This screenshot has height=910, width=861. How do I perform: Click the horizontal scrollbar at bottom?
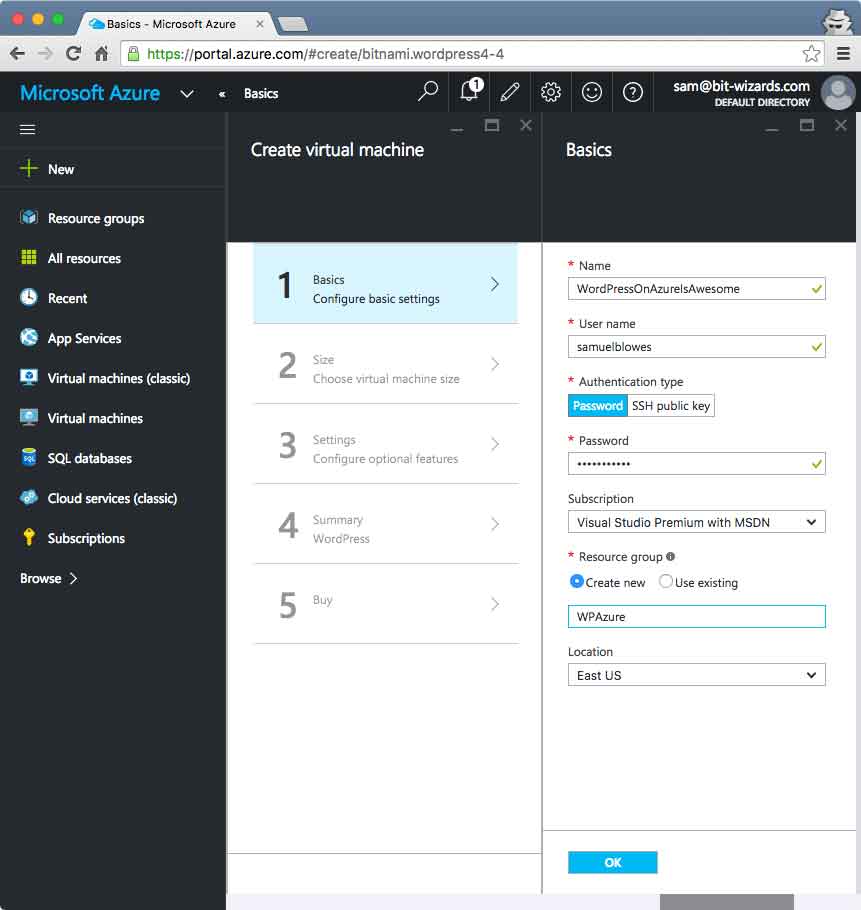click(726, 902)
